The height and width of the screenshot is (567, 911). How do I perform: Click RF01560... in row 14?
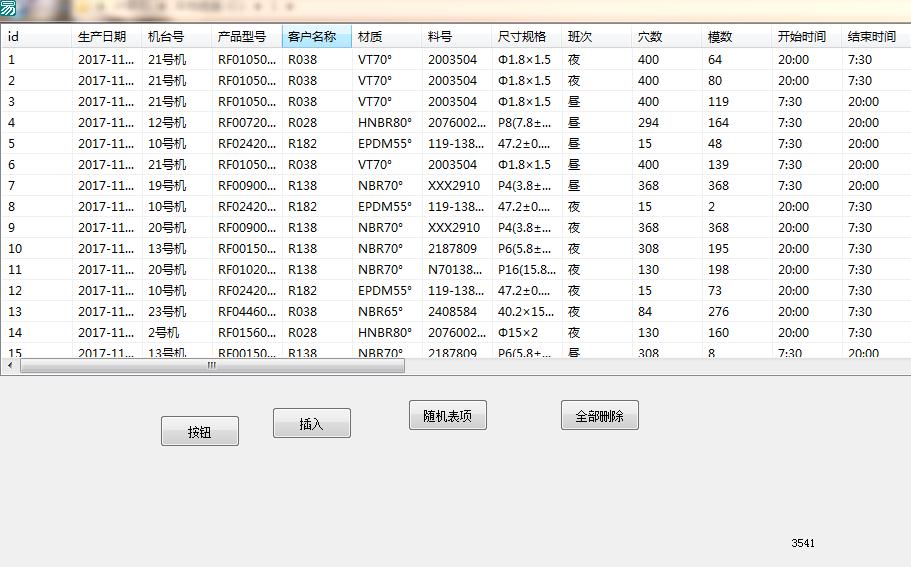pos(247,332)
